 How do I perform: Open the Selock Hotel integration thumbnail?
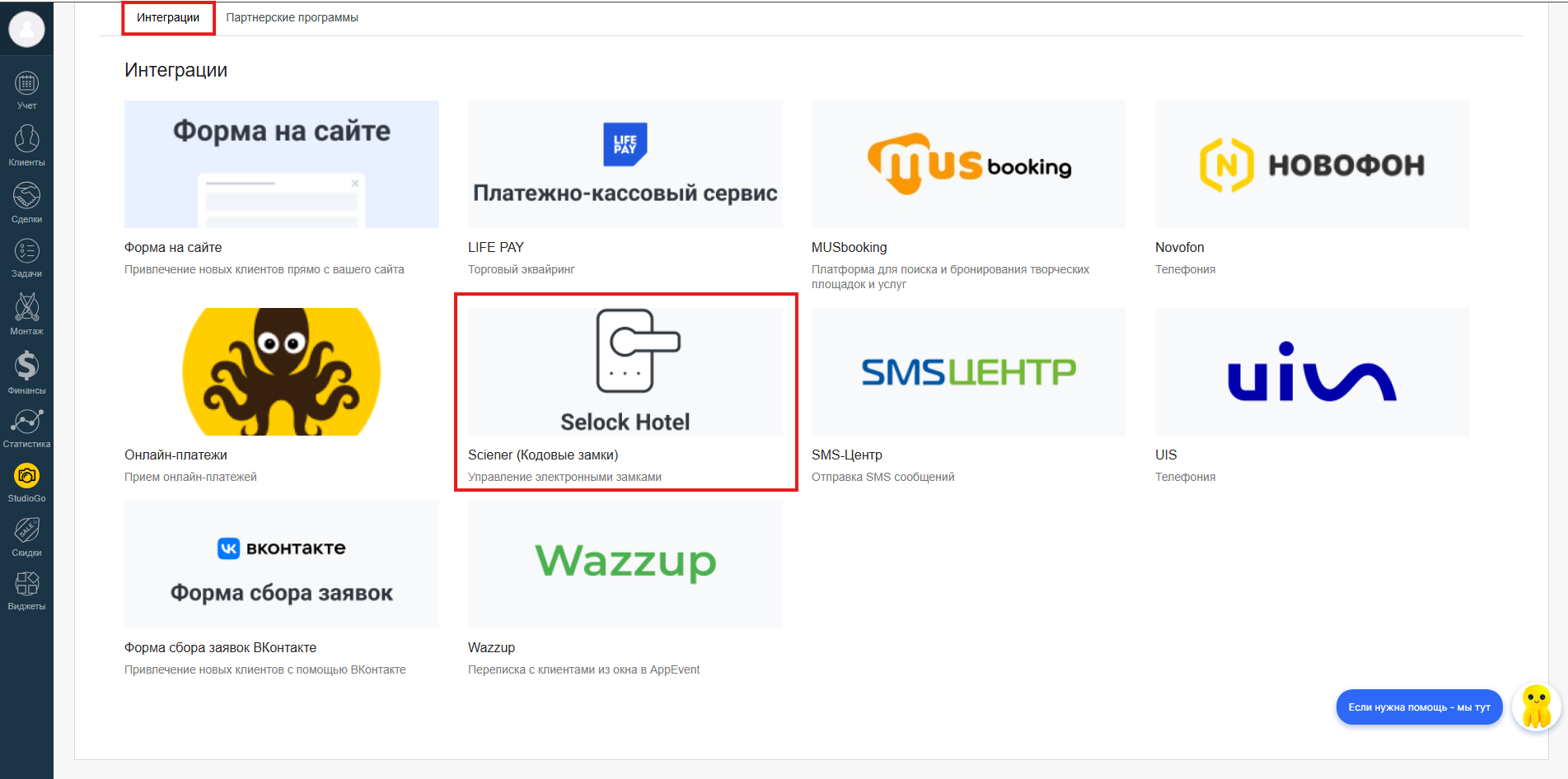[625, 371]
